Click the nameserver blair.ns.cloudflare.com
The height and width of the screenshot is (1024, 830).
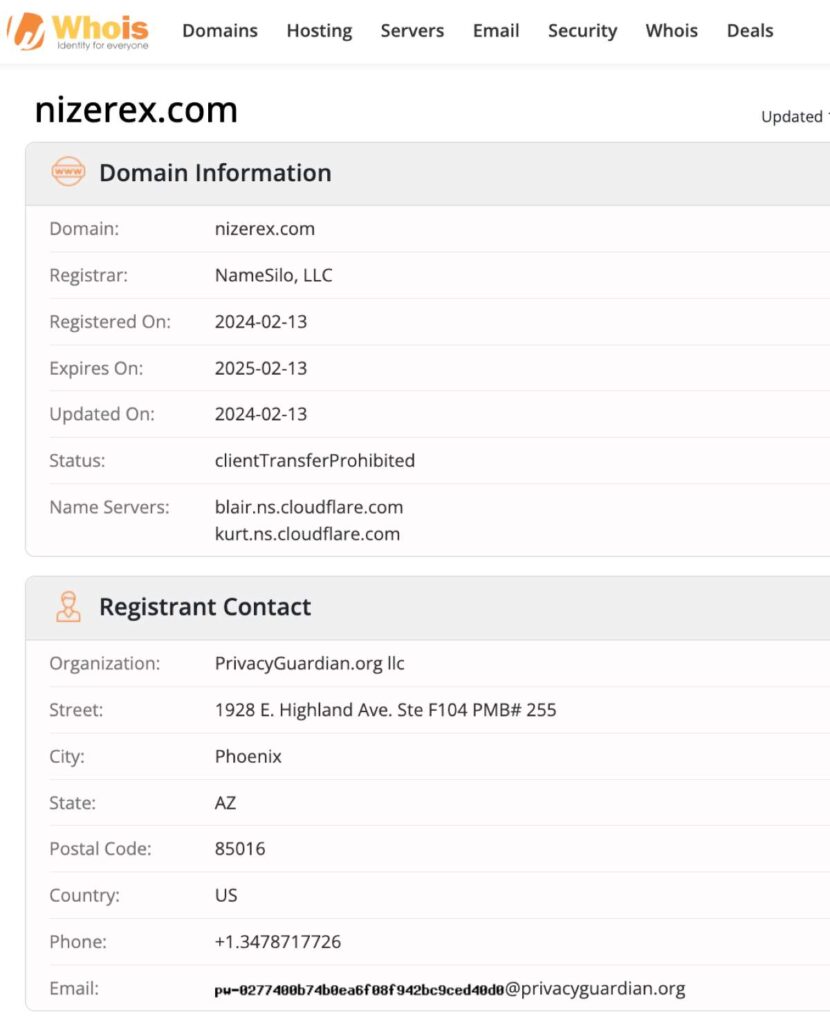point(309,507)
